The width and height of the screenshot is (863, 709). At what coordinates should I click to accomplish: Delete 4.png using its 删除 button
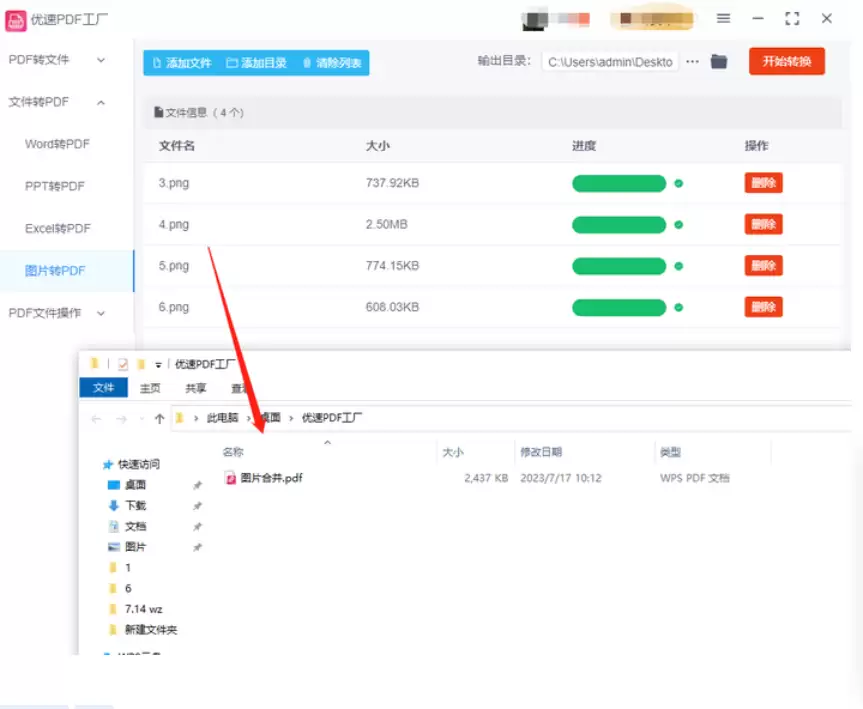point(763,225)
